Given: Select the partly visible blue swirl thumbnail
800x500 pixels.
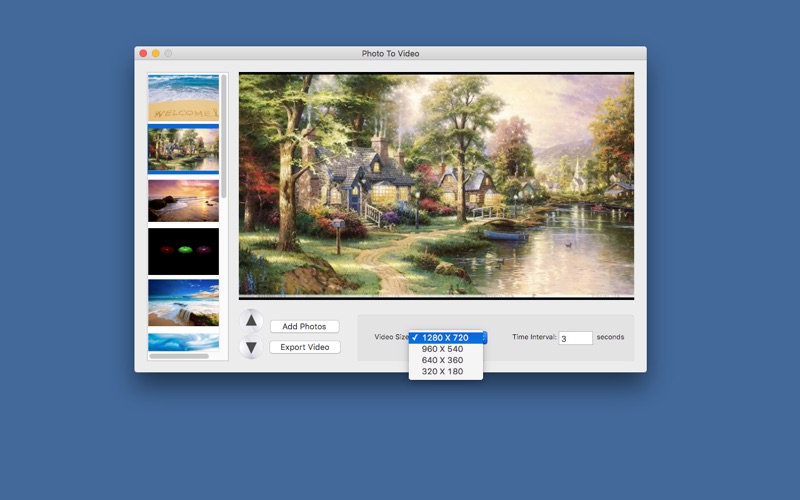Looking at the screenshot, I should click(x=184, y=342).
